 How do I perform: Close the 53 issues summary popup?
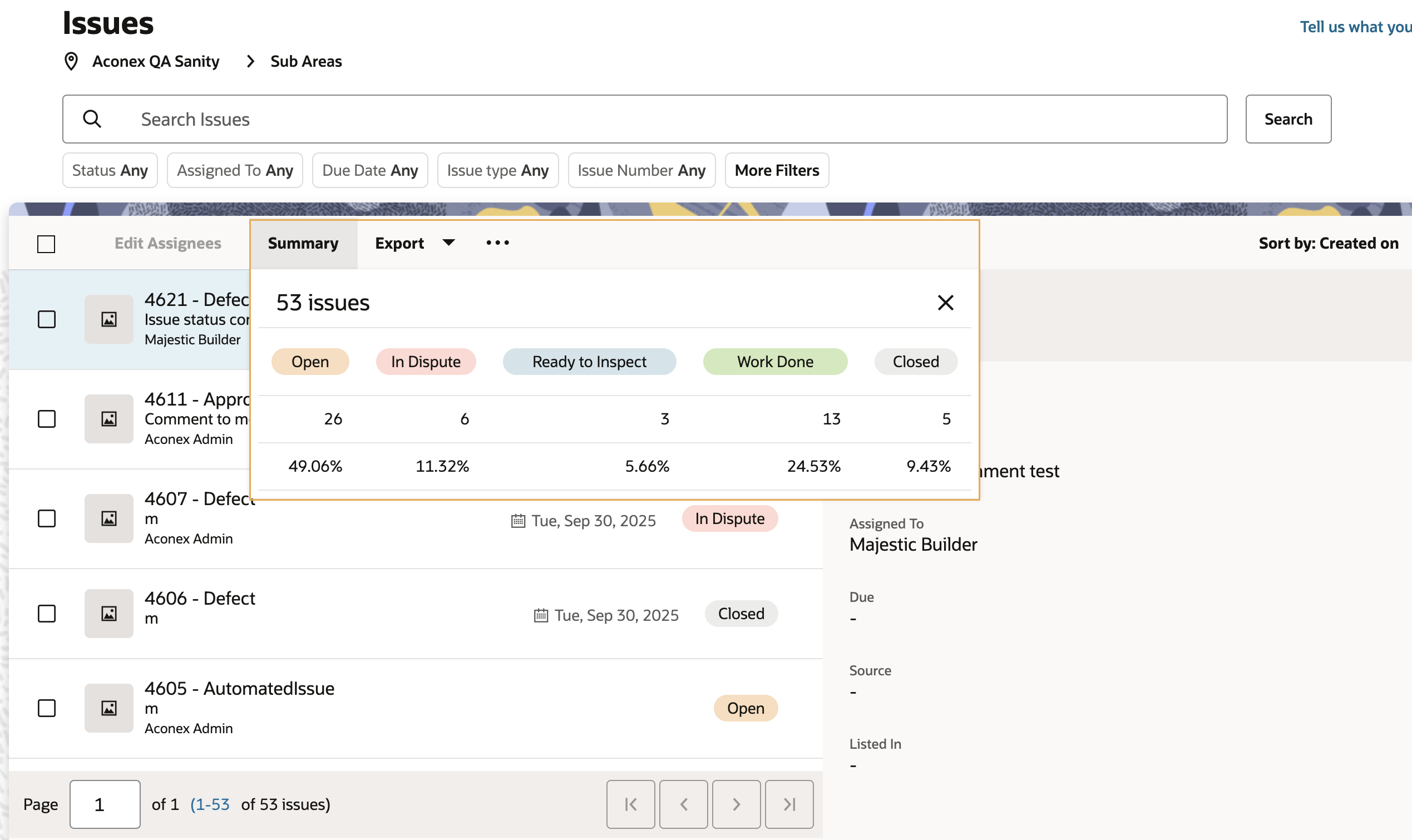pyautogui.click(x=945, y=303)
